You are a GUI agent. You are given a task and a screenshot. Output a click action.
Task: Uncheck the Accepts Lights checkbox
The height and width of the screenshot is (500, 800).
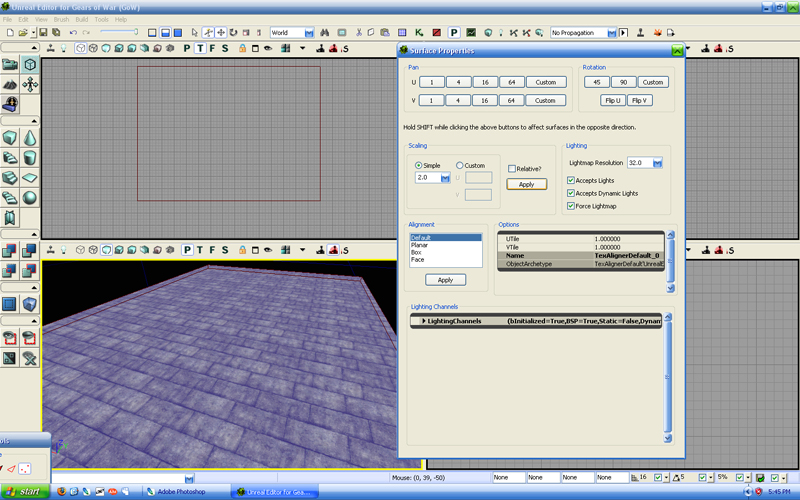click(x=571, y=180)
